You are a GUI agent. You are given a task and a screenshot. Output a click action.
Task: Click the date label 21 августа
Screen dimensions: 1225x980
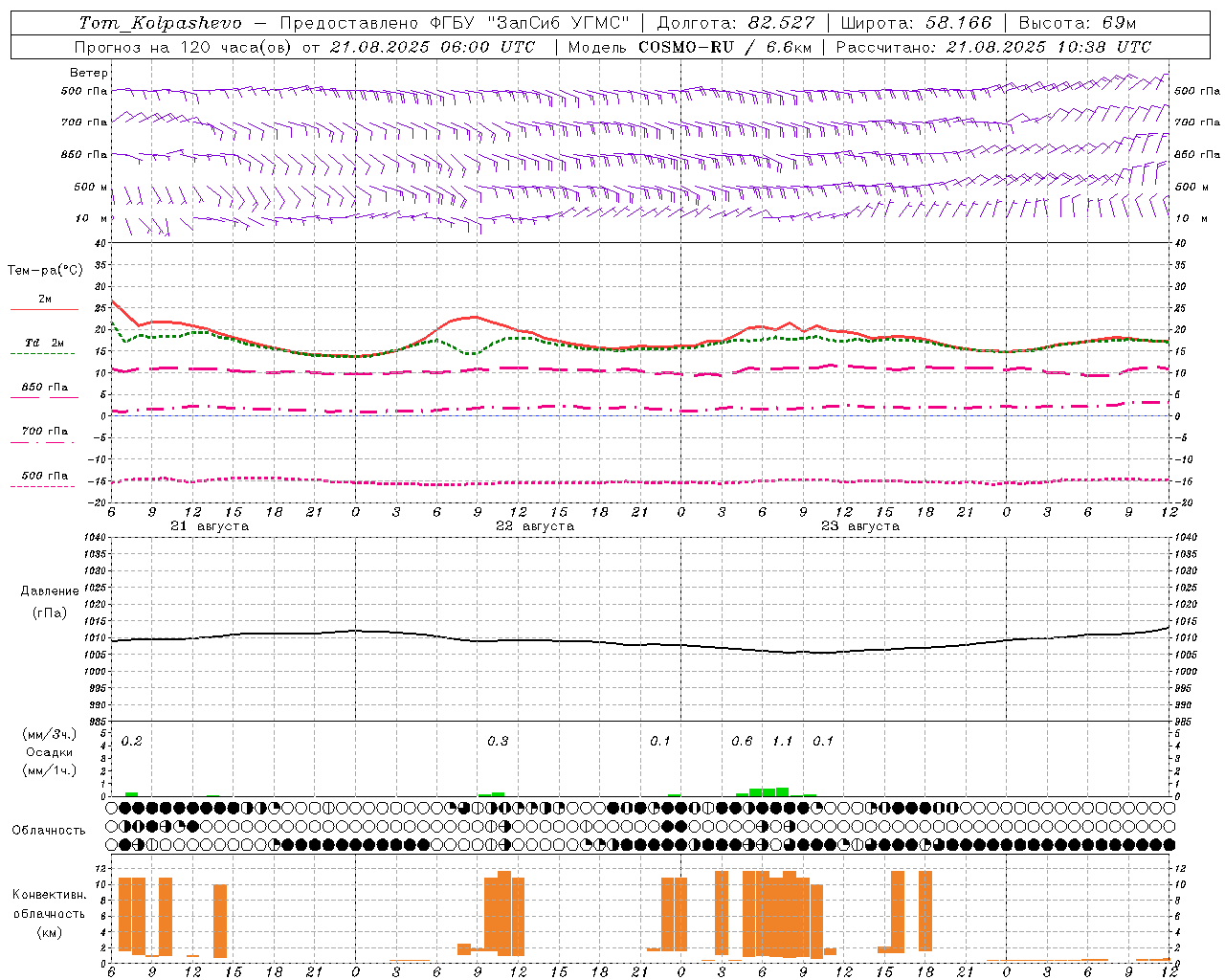tap(210, 526)
